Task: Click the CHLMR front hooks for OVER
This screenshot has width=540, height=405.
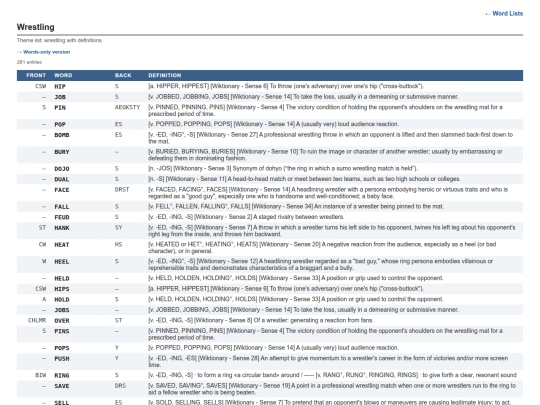Action: [x=37, y=321]
